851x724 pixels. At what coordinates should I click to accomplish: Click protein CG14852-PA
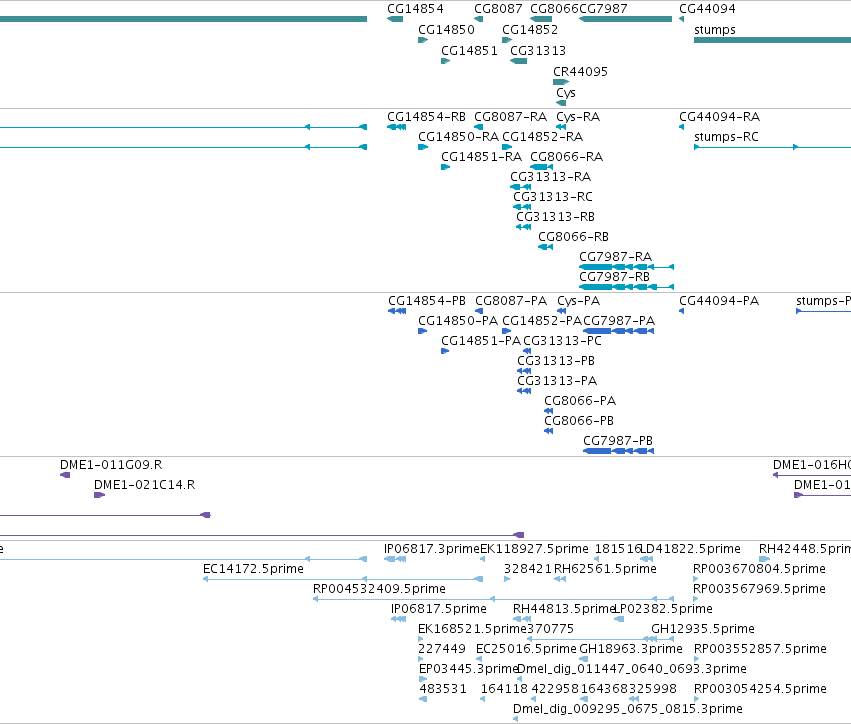542,321
